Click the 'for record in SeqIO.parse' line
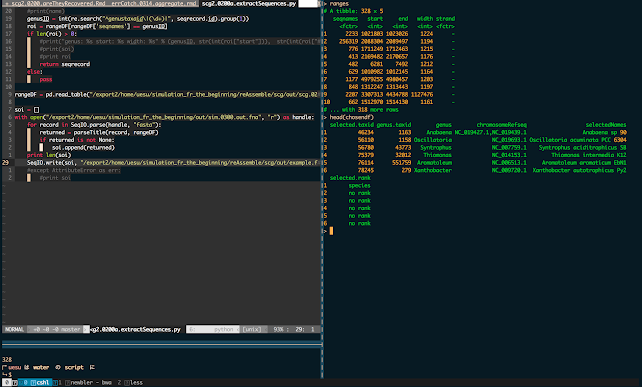The width and height of the screenshot is (642, 387). (x=94, y=125)
